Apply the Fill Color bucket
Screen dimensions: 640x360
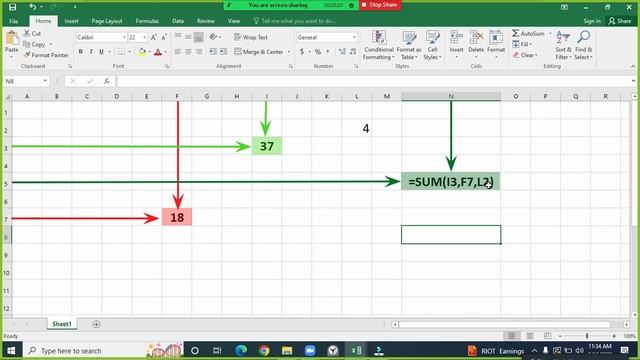point(142,52)
